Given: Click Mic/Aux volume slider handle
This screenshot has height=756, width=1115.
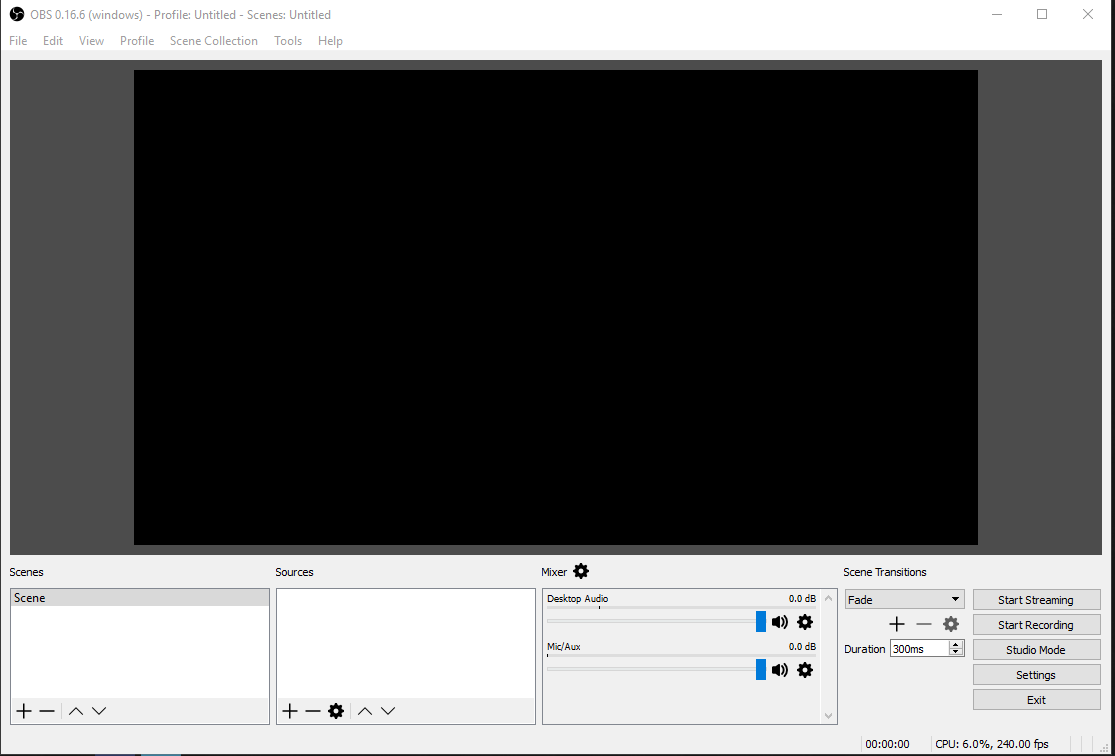Looking at the screenshot, I should pos(761,669).
